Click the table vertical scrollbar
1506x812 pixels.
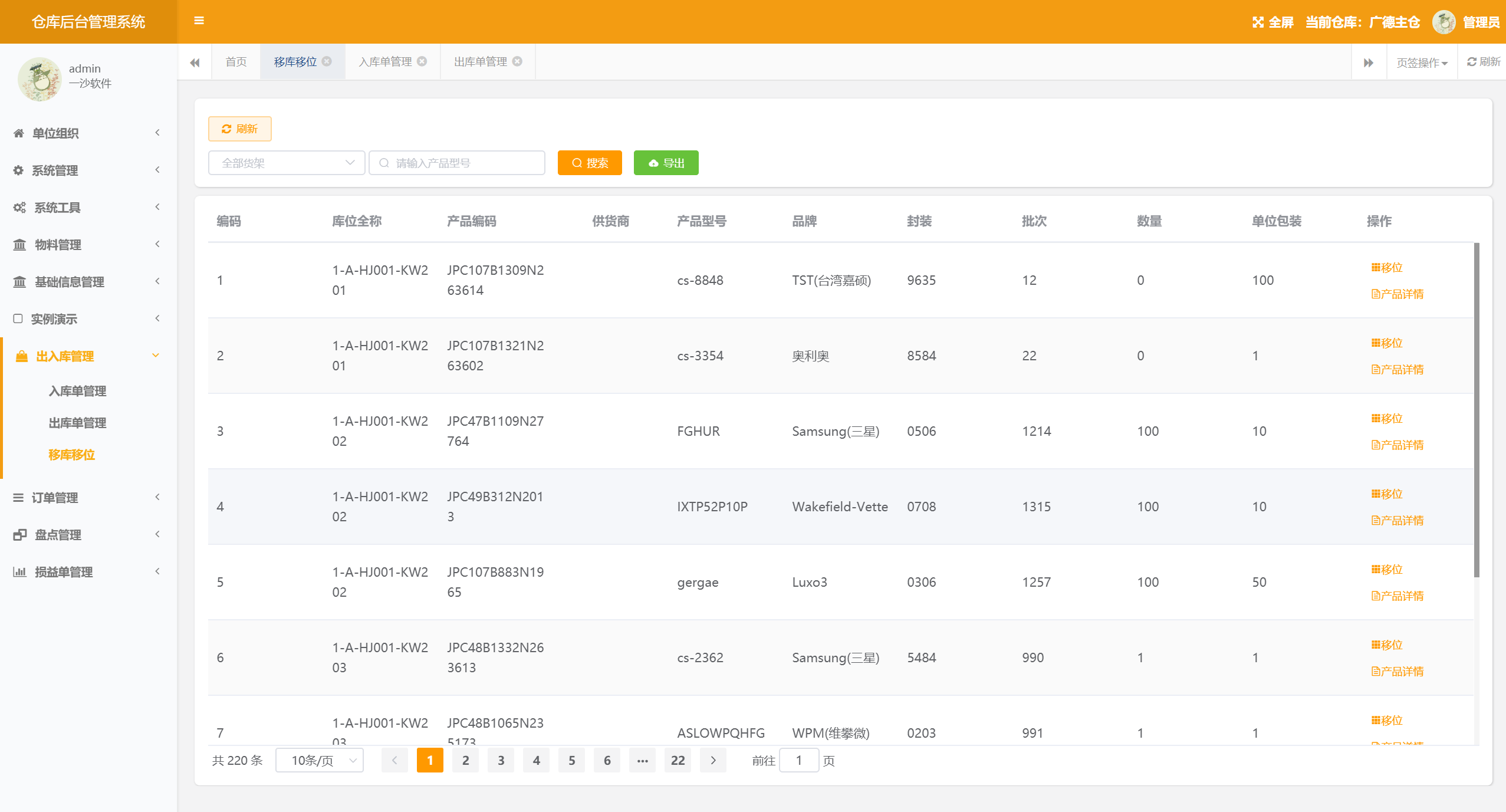pyautogui.click(x=1477, y=410)
